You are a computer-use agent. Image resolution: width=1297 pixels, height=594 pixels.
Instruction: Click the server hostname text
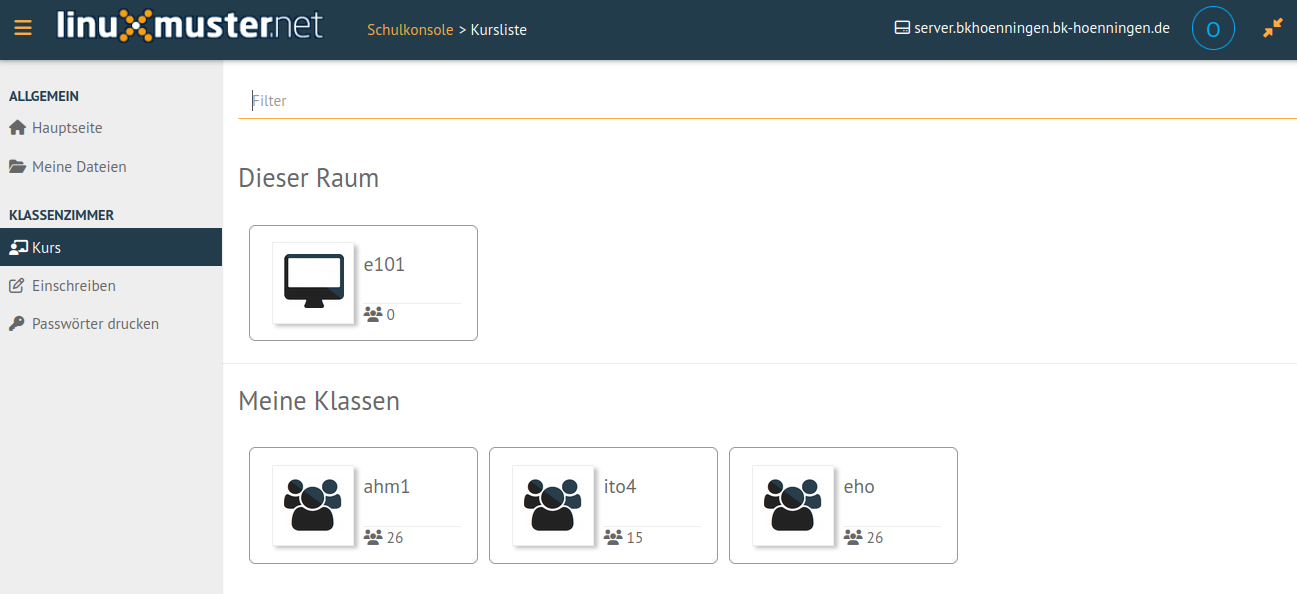1042,29
